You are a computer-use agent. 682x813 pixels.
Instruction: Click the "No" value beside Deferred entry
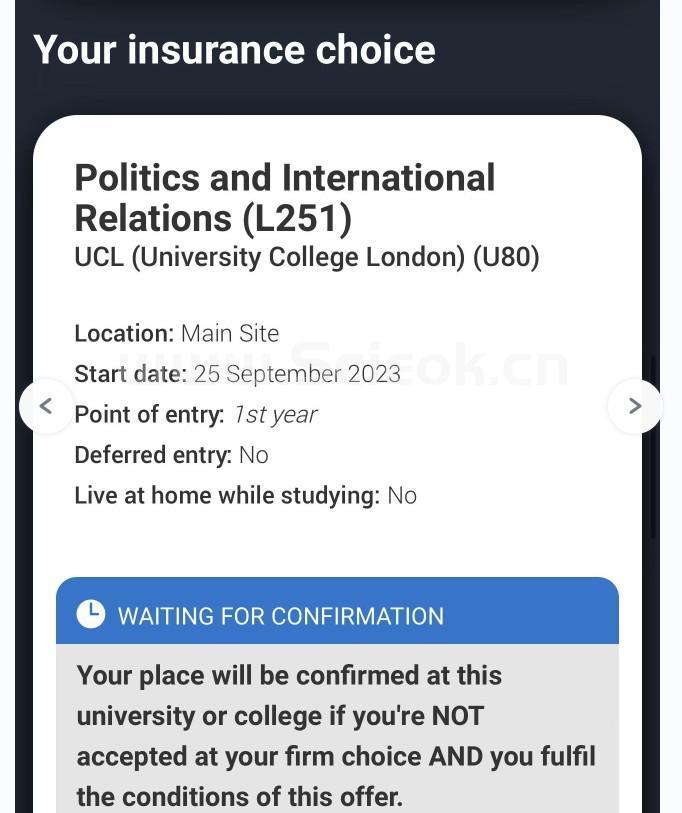254,455
